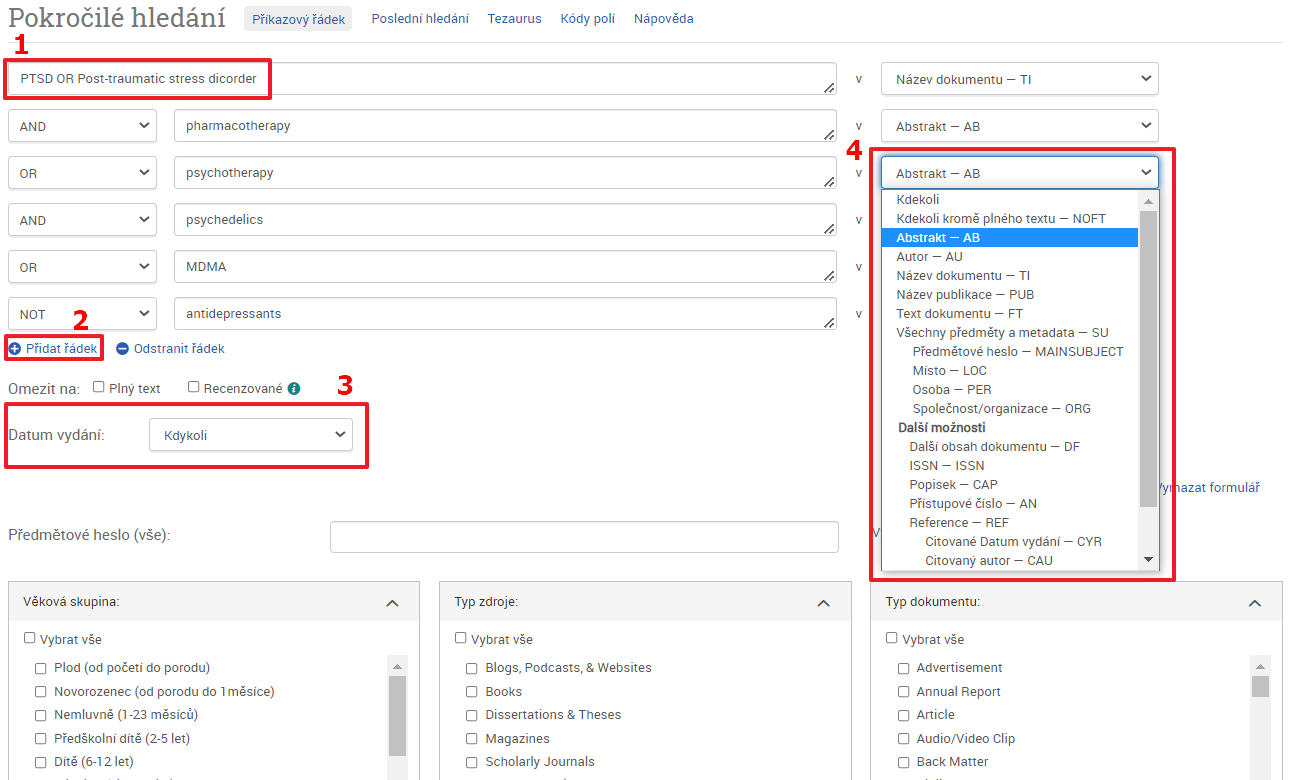Check Blogs, Podcasts, & Websites source type
This screenshot has height=780, width=1289.
[472, 668]
